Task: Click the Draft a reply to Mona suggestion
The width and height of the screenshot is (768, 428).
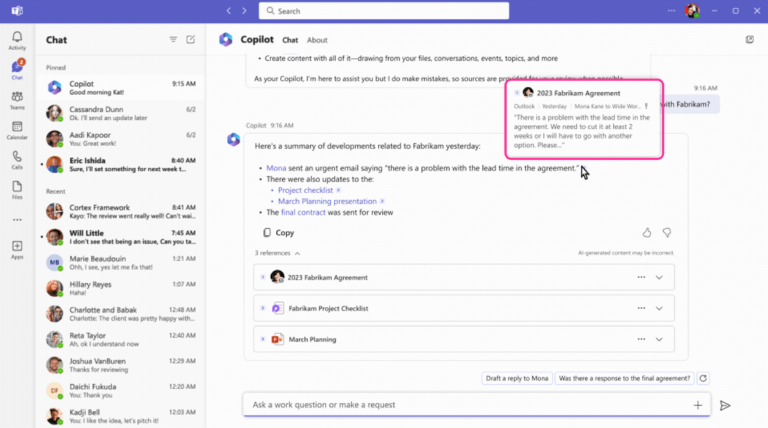Action: pyautogui.click(x=516, y=379)
